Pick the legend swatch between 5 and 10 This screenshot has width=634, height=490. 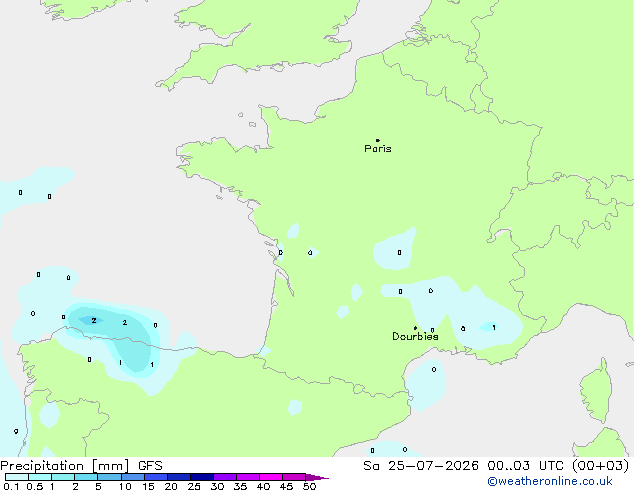click(109, 477)
